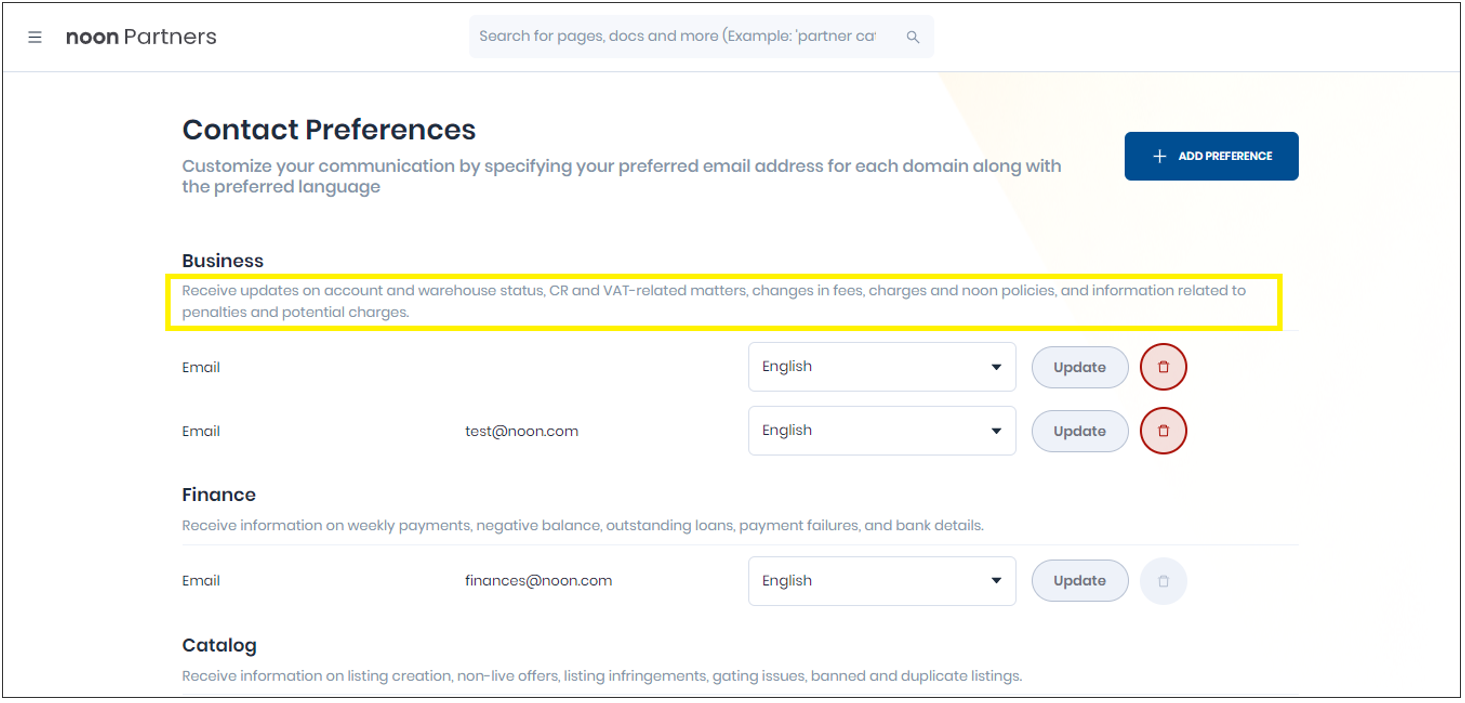
Task: Click the search magnifier icon
Action: point(912,37)
